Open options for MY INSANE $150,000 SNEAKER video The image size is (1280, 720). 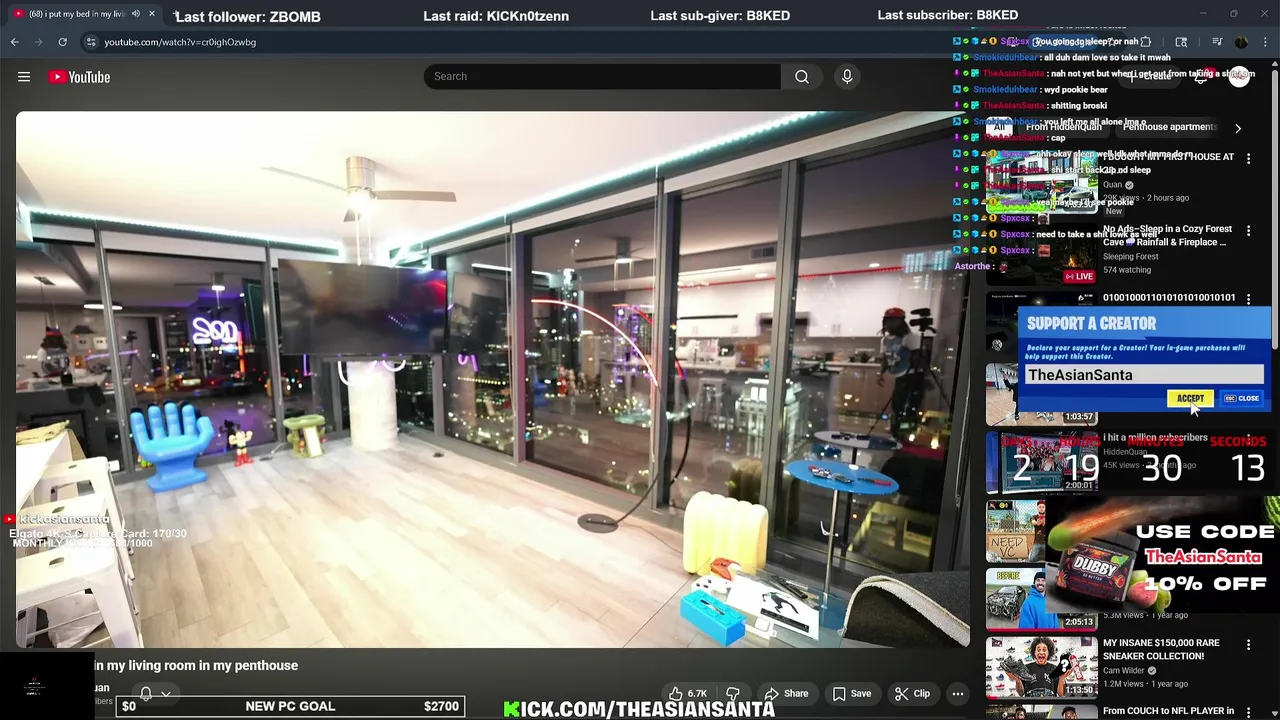click(1248, 644)
